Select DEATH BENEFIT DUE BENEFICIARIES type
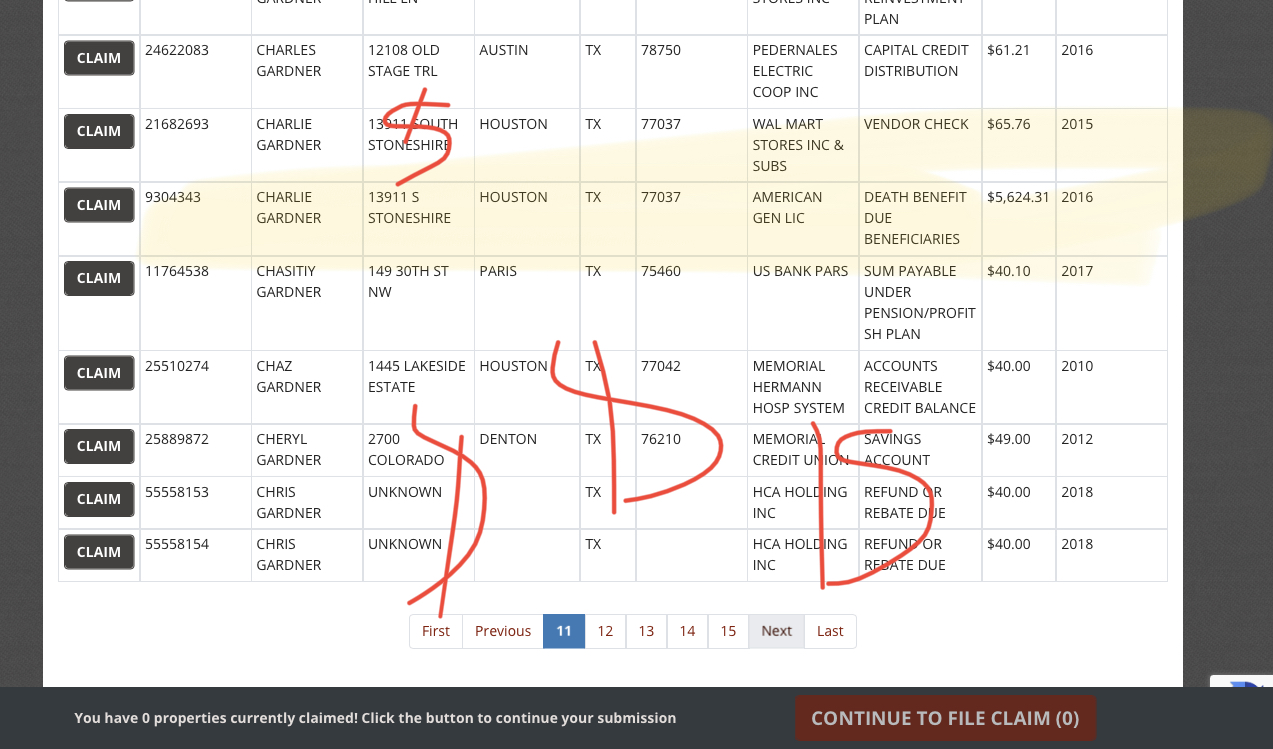1273x749 pixels. tap(920, 218)
